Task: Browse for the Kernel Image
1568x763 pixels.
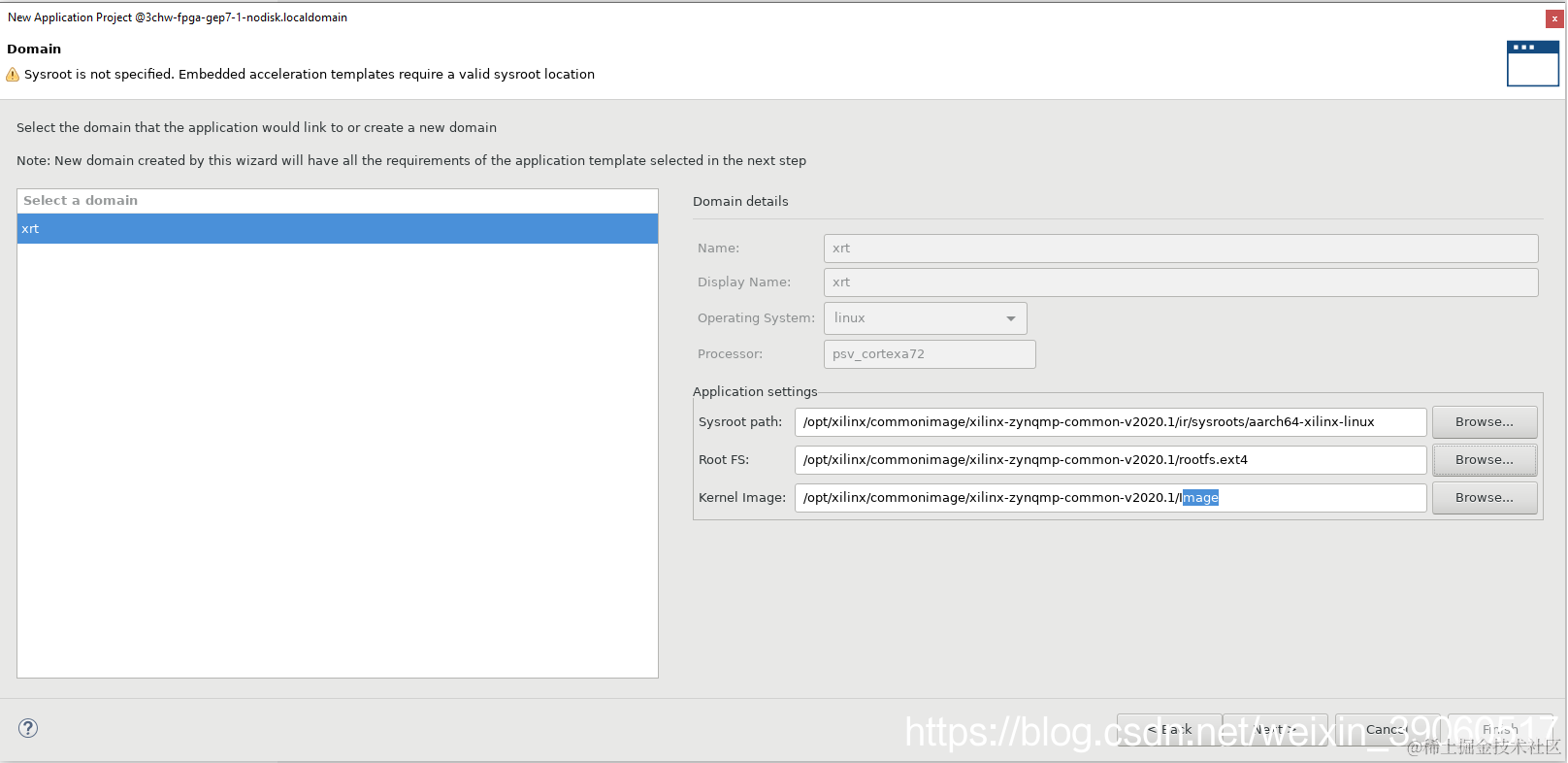Action: (1485, 498)
